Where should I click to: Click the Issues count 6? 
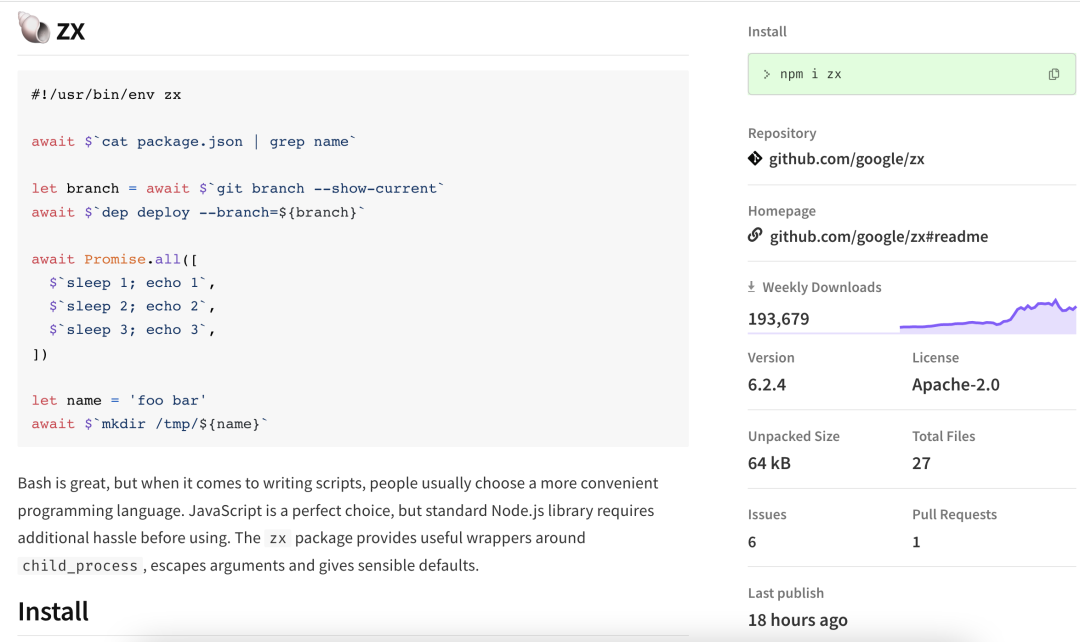[x=752, y=542]
